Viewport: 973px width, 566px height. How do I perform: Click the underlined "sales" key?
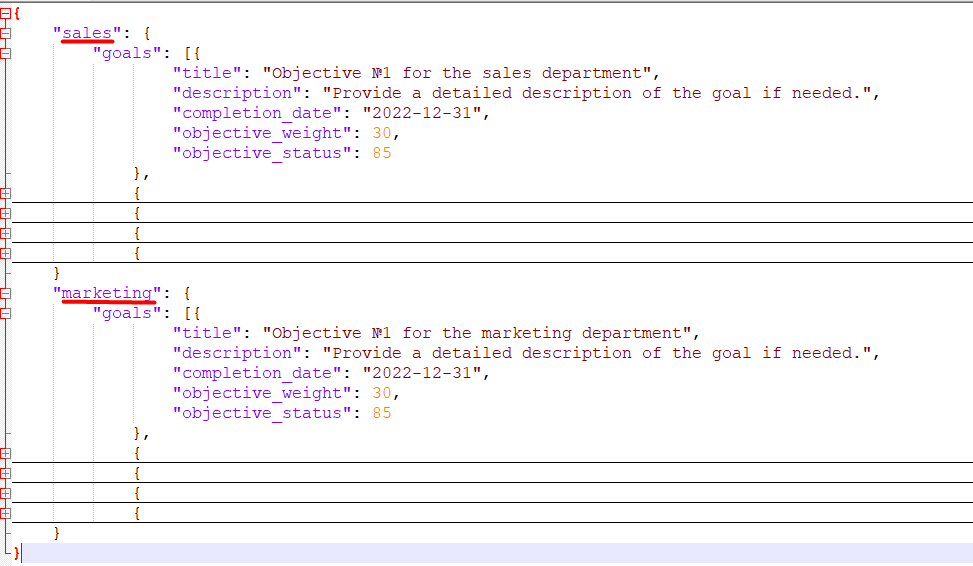87,33
